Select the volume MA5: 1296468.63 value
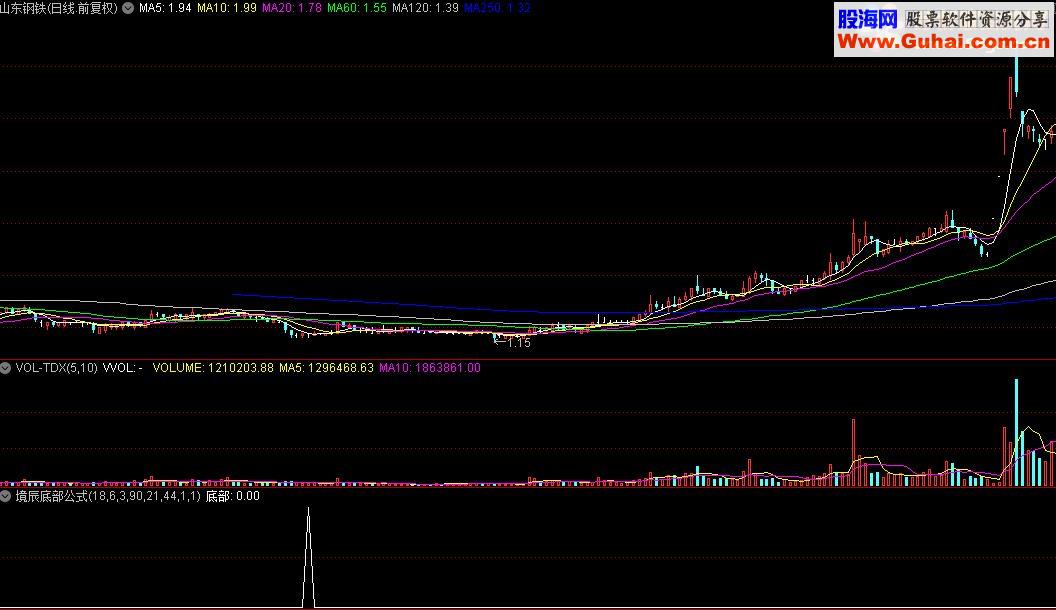This screenshot has width=1056, height=610. coord(326,368)
